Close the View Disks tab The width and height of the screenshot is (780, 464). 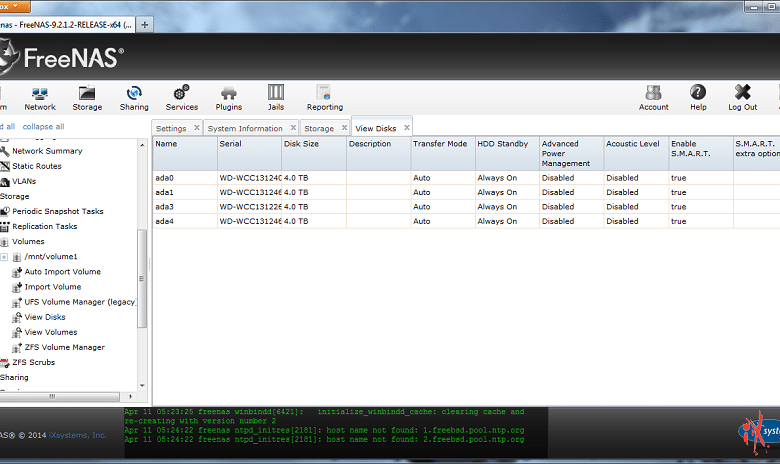[406, 128]
